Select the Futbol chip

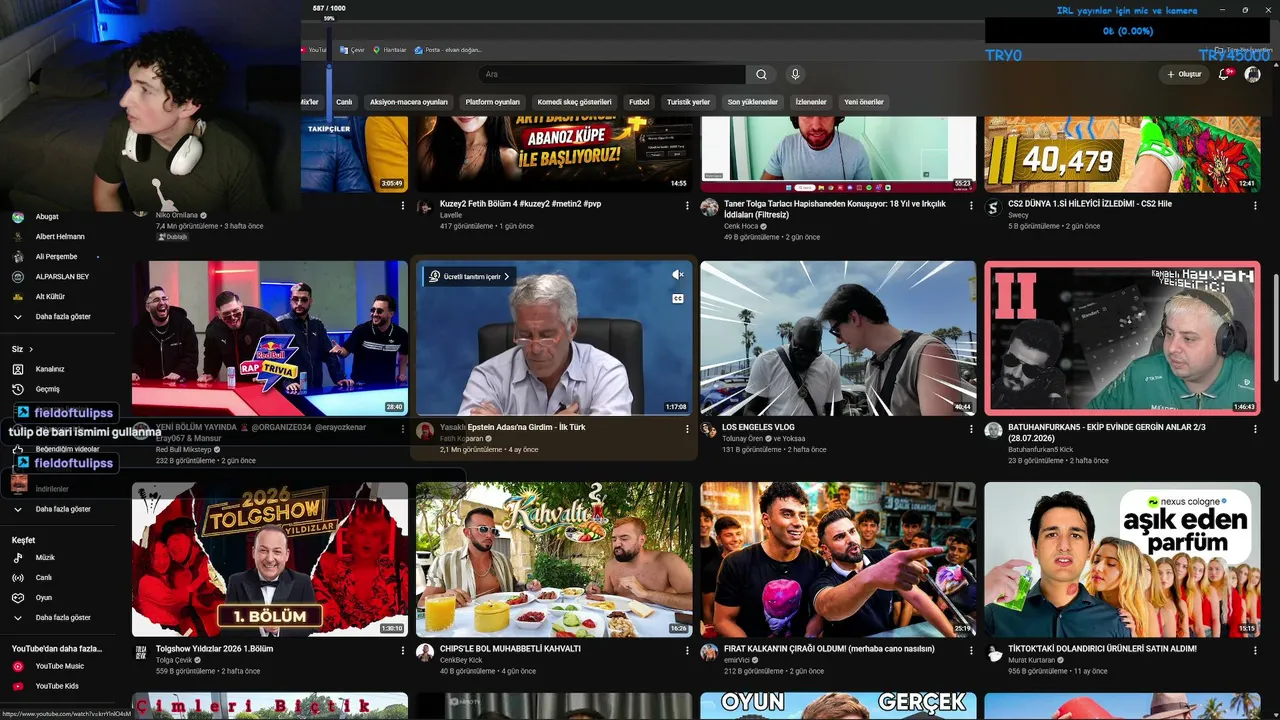coord(639,102)
